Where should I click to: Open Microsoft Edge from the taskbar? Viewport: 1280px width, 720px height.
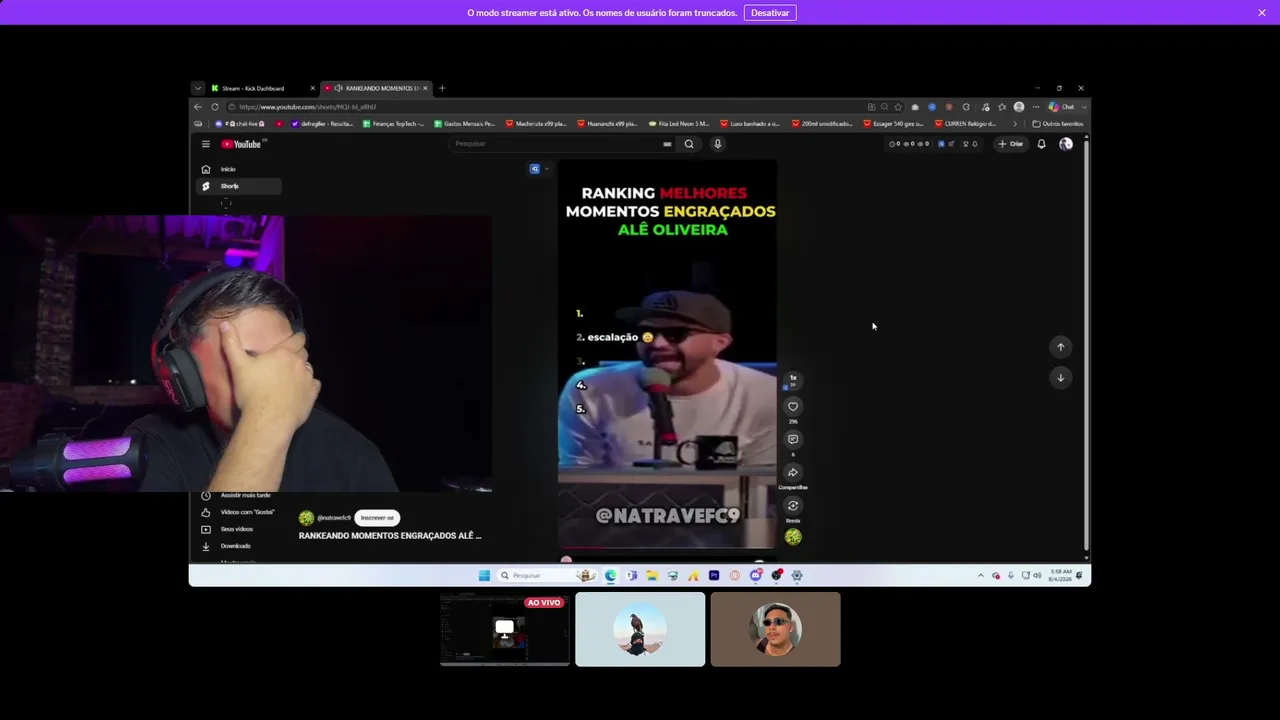pyautogui.click(x=610, y=575)
